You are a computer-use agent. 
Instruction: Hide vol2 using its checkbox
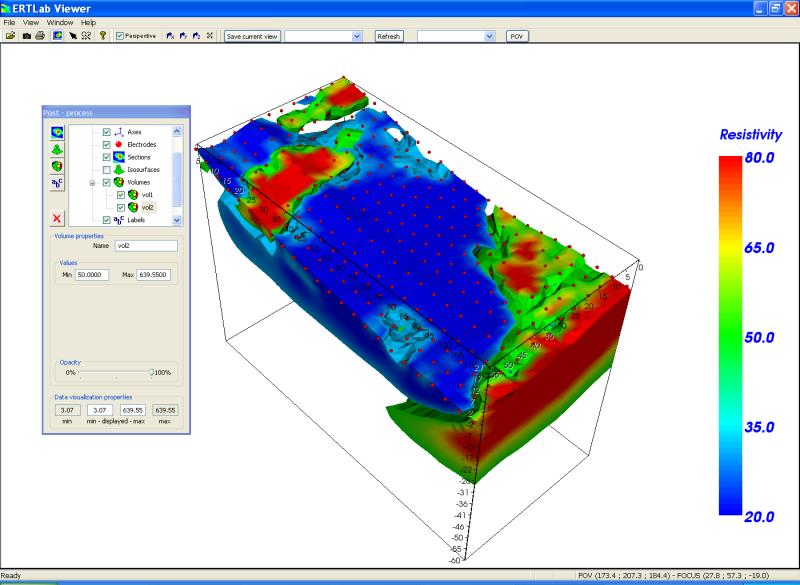tap(121, 208)
